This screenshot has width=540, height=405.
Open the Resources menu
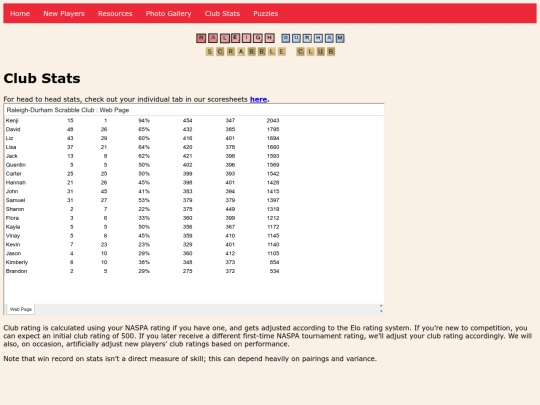(x=115, y=14)
